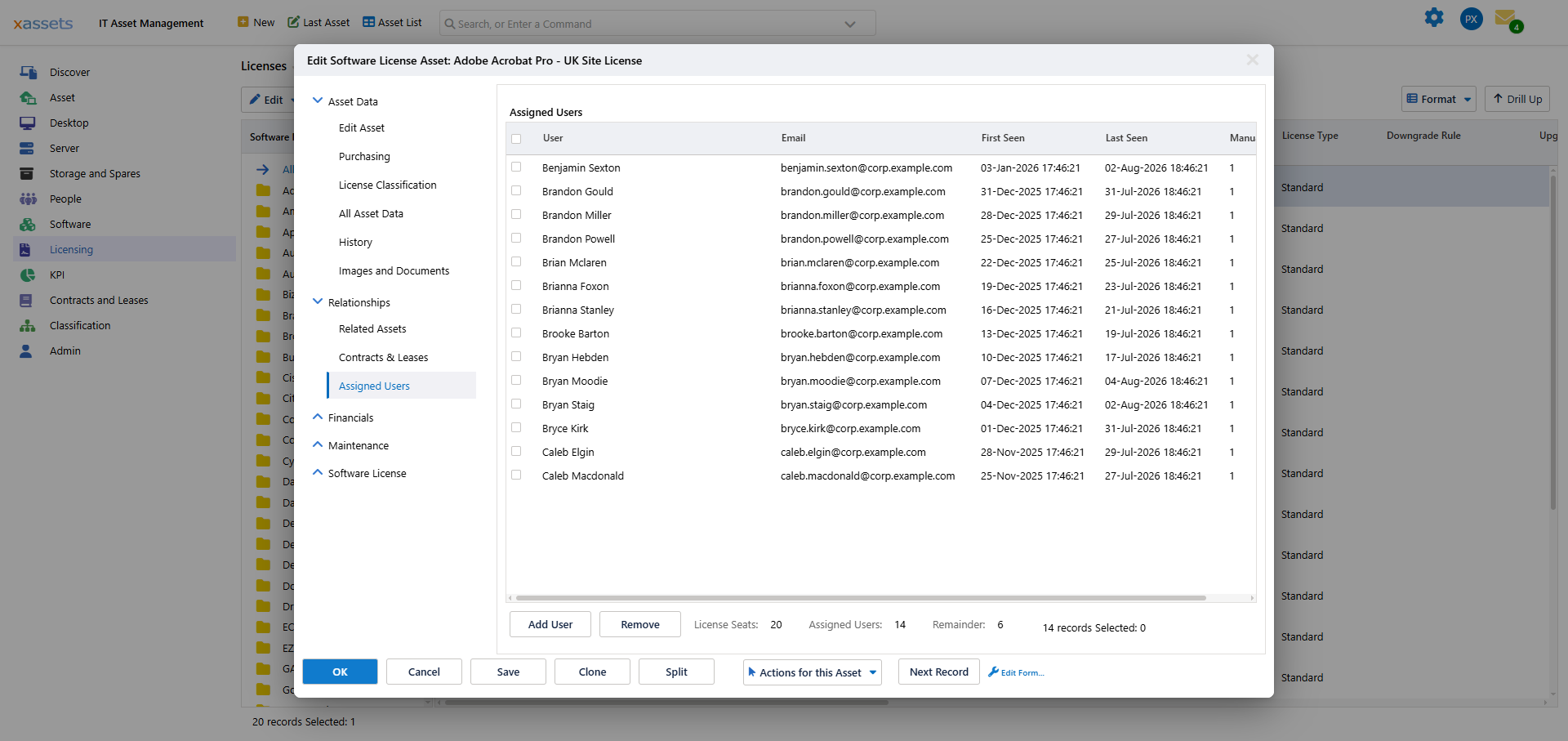Check the Caleb Macdonald row checkbox
The image size is (1568, 741).
click(516, 475)
